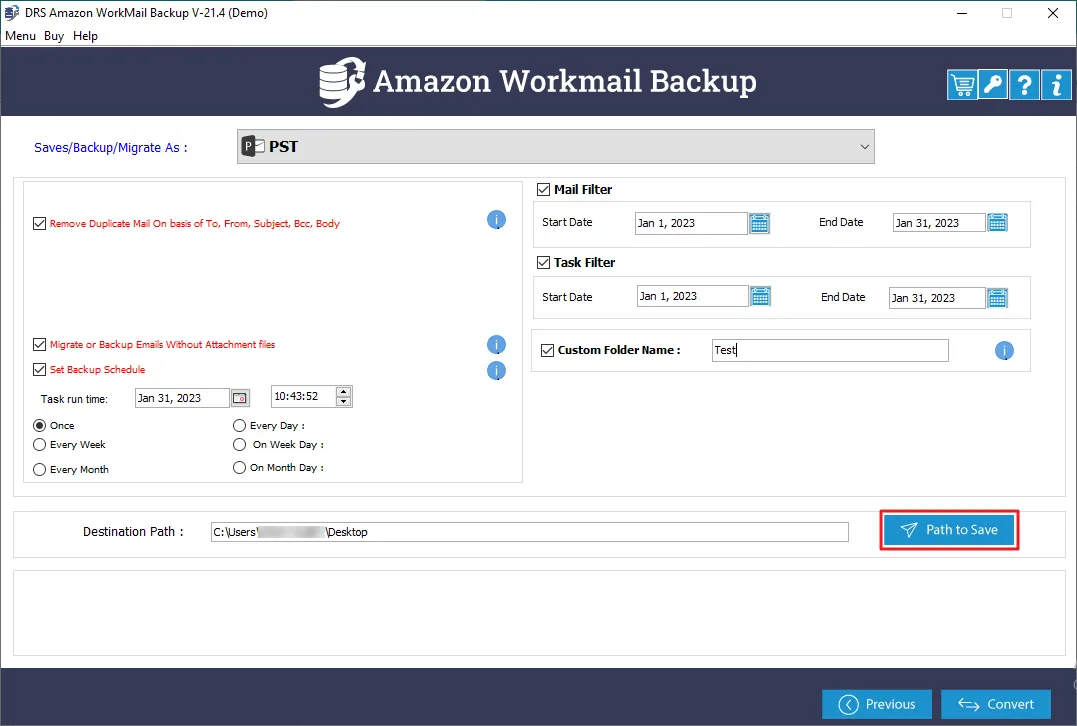The height and width of the screenshot is (726, 1077).
Task: Click the Mail Filter Start Date field
Action: pos(692,223)
